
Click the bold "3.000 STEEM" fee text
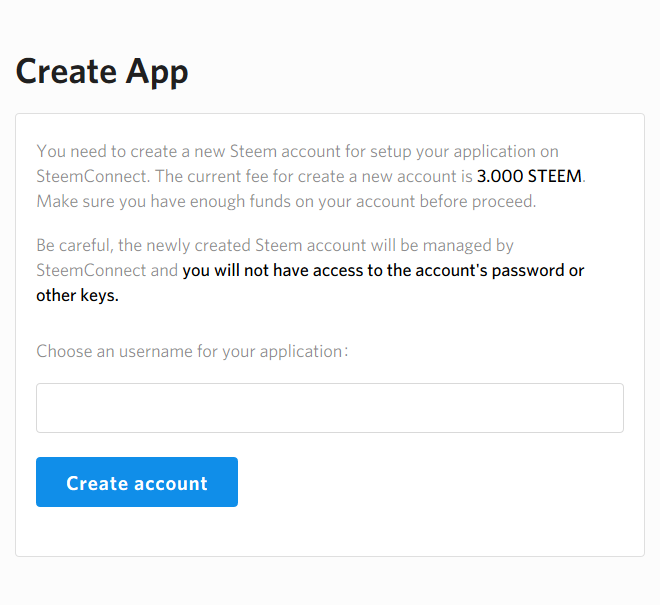[x=529, y=177]
